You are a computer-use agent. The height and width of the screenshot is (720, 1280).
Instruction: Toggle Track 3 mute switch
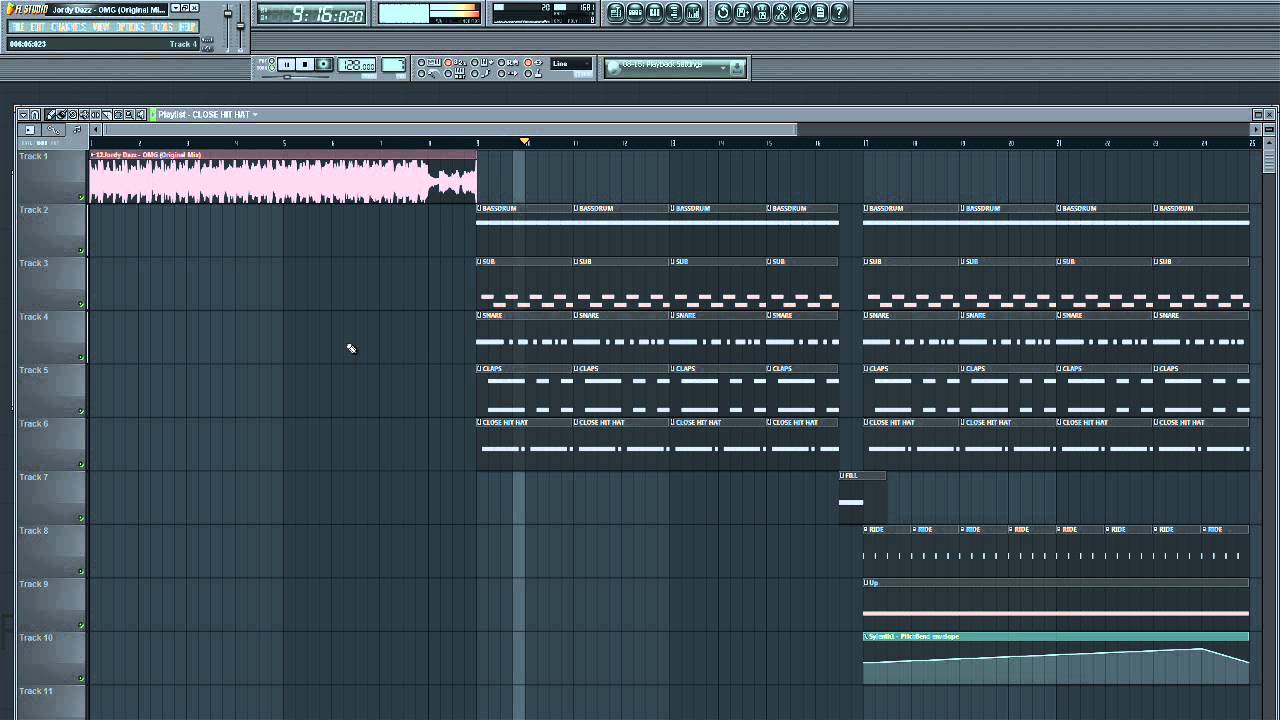click(x=82, y=304)
